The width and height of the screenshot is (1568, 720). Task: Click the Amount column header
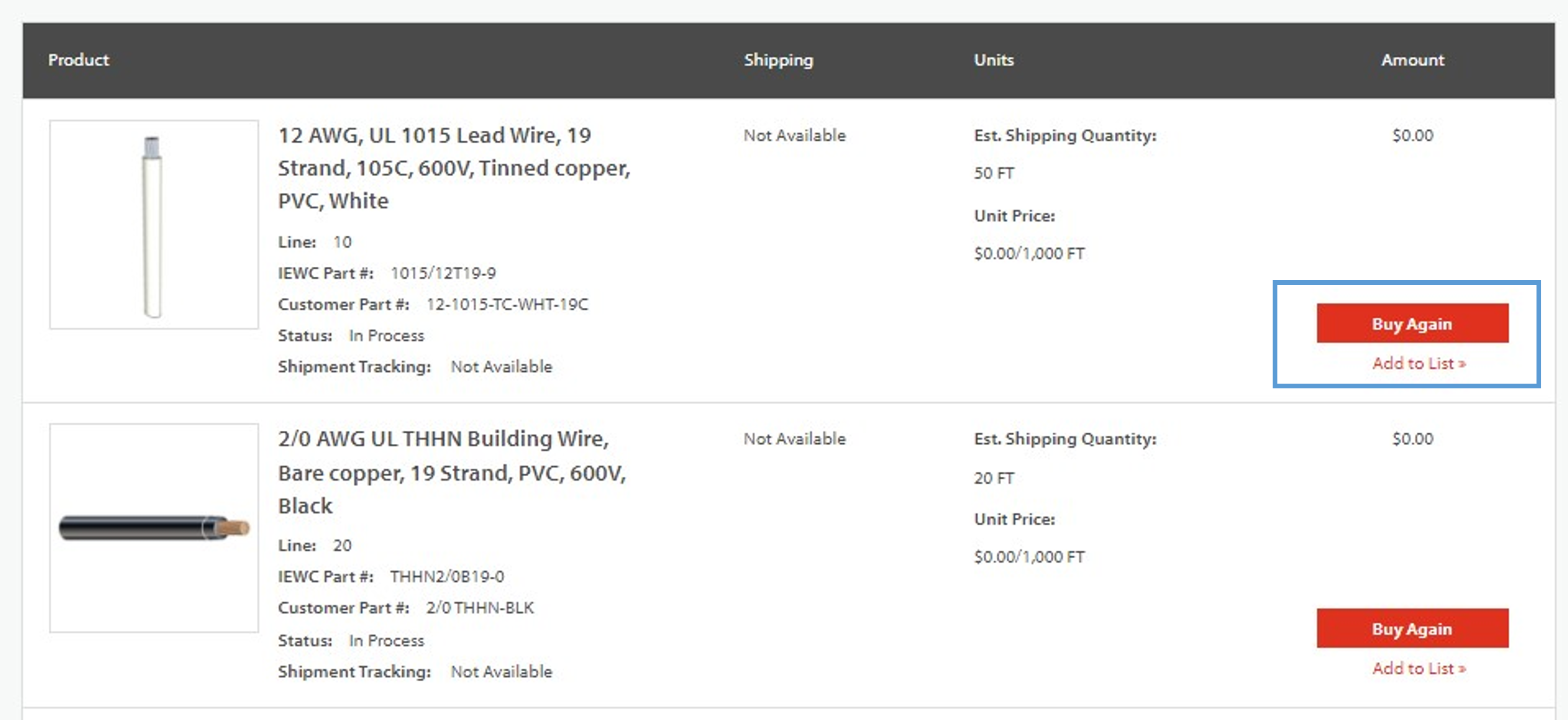1412,60
